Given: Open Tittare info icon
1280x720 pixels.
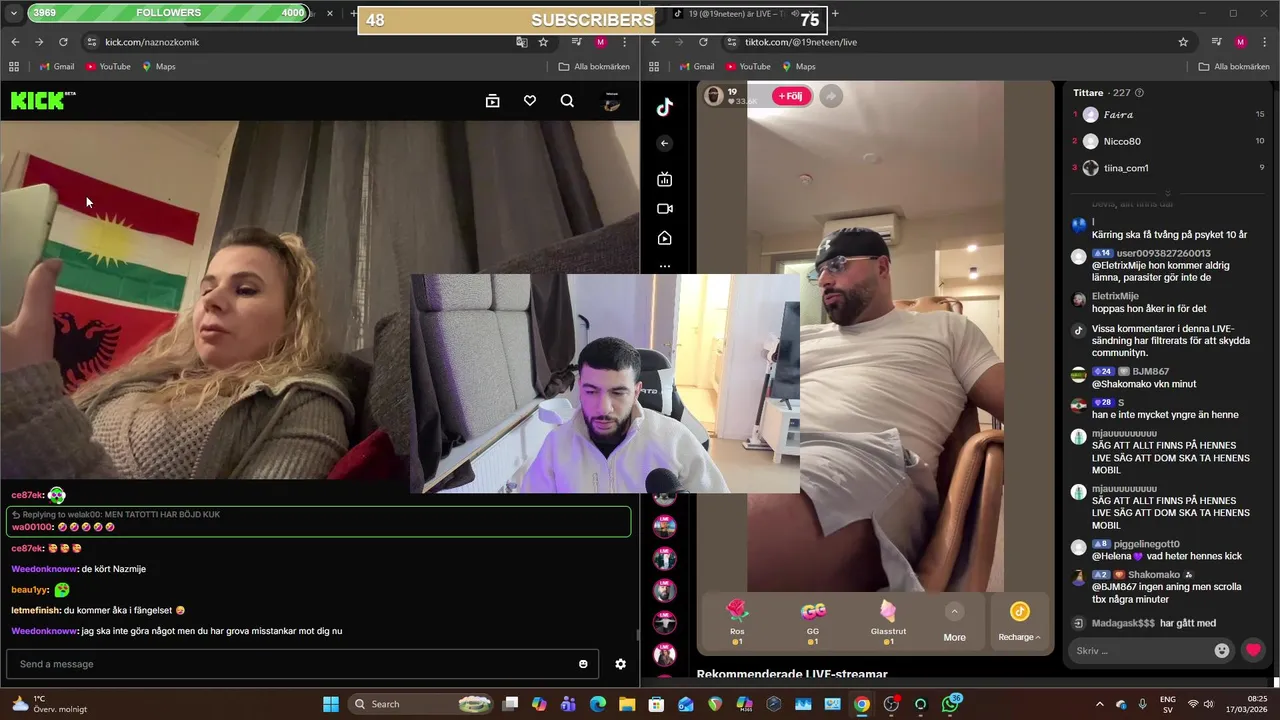Looking at the screenshot, I should [1140, 93].
